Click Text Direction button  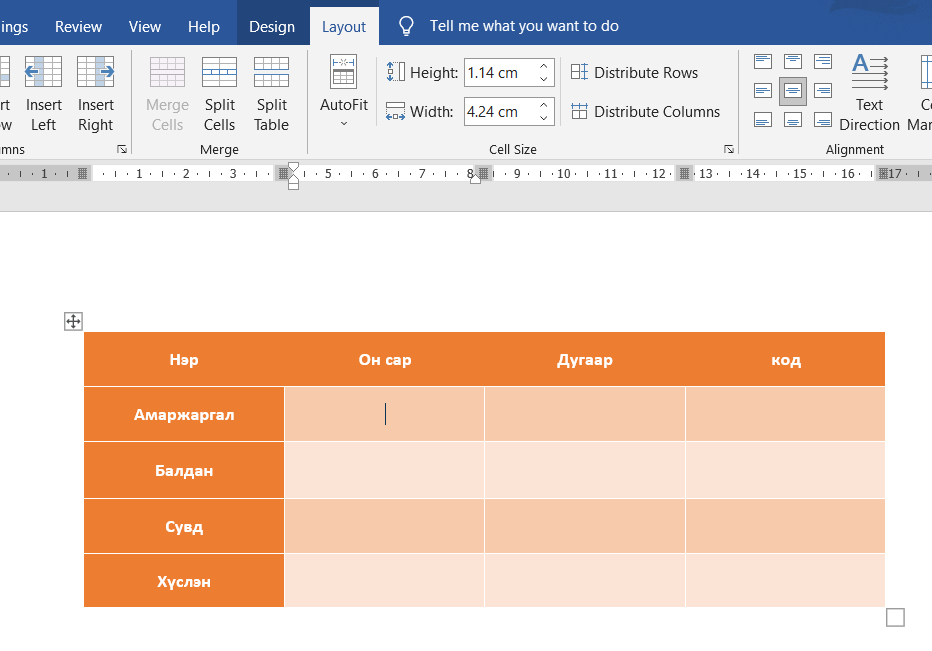[x=869, y=93]
